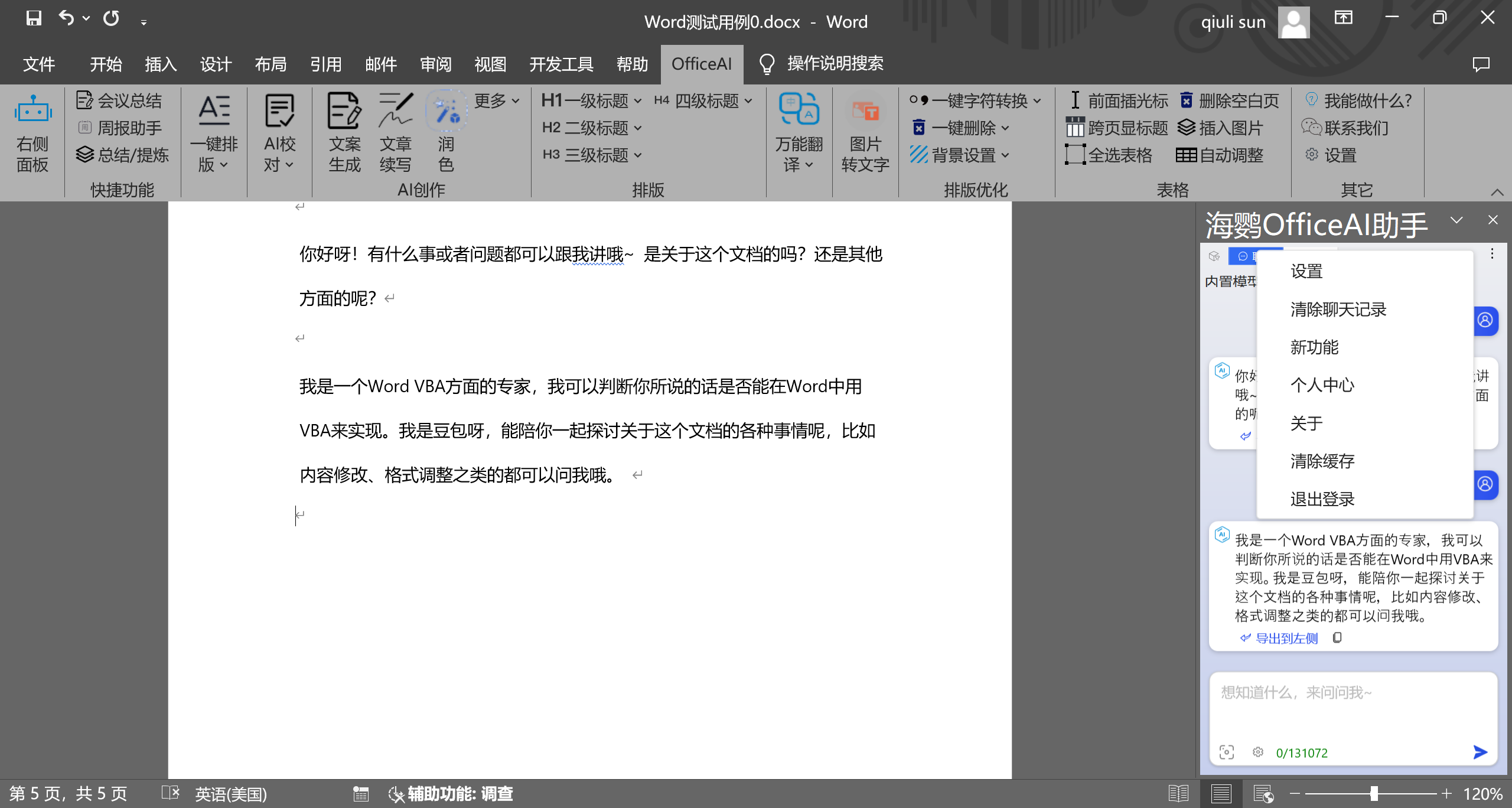Select 清除聊天记录 from the menu

coord(1338,309)
